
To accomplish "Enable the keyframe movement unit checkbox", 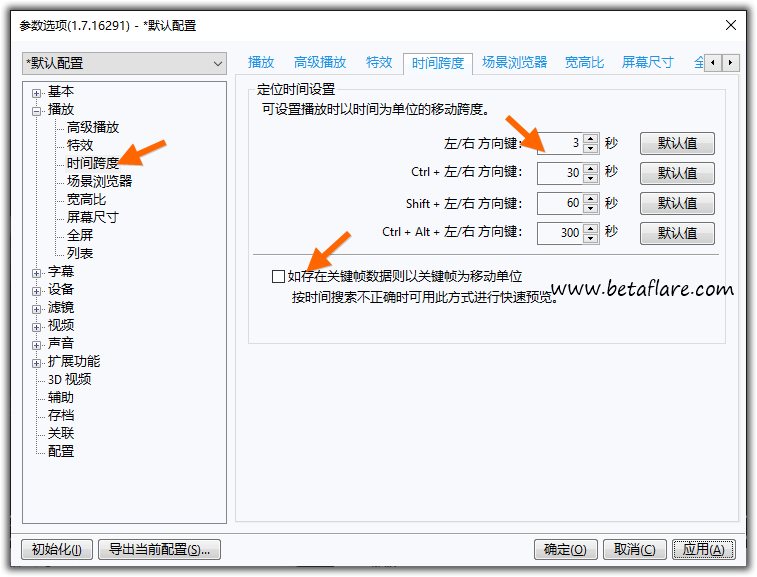I will pos(278,276).
